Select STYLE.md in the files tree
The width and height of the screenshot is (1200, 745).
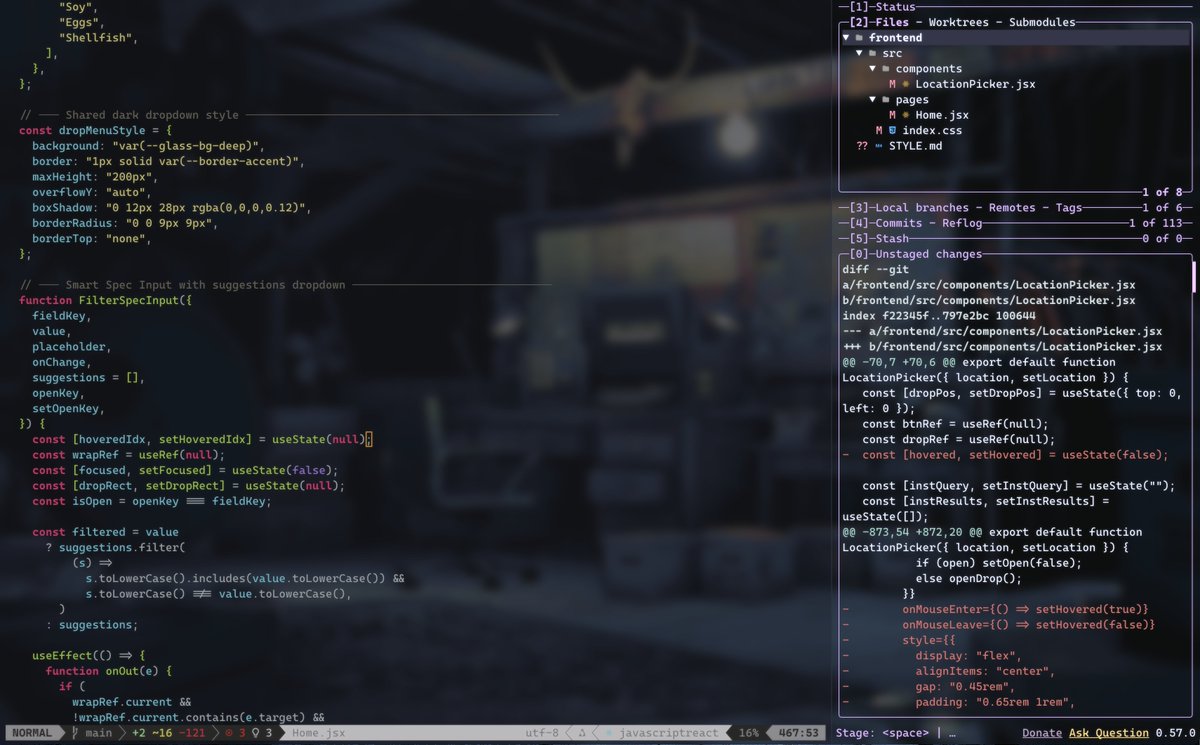pyautogui.click(x=915, y=146)
